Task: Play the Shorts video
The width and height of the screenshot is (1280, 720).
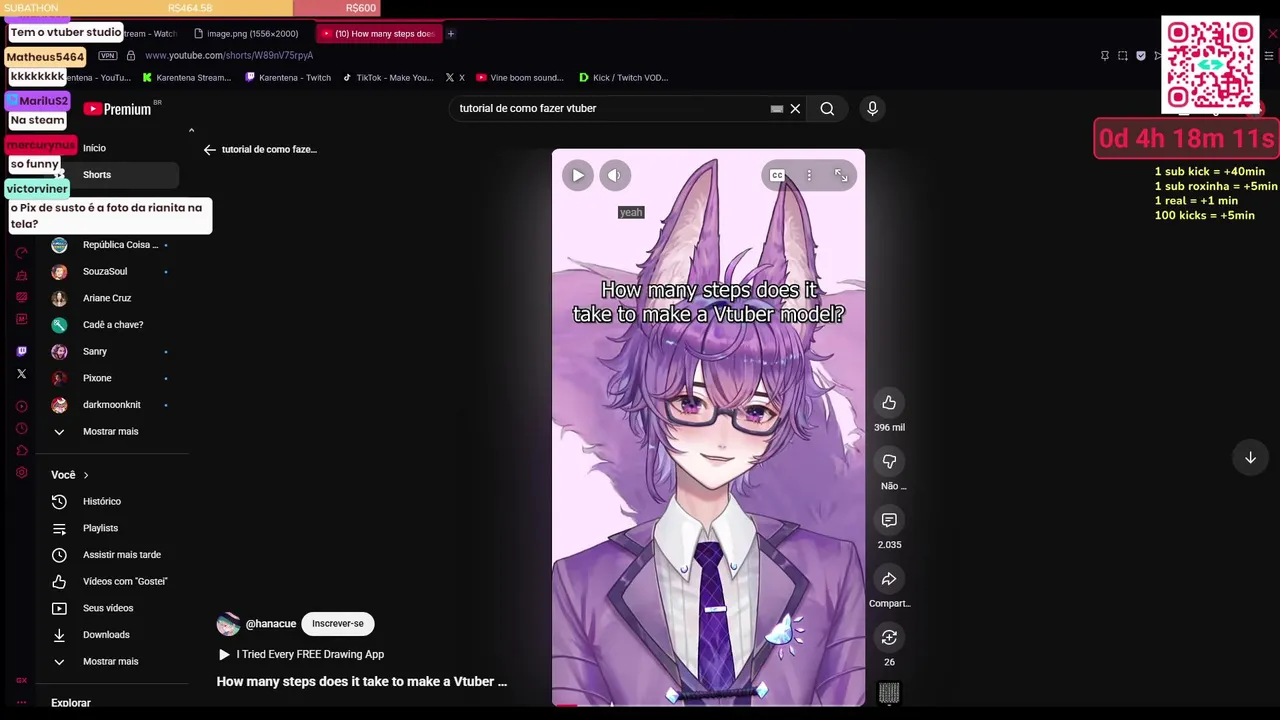Action: [577, 175]
